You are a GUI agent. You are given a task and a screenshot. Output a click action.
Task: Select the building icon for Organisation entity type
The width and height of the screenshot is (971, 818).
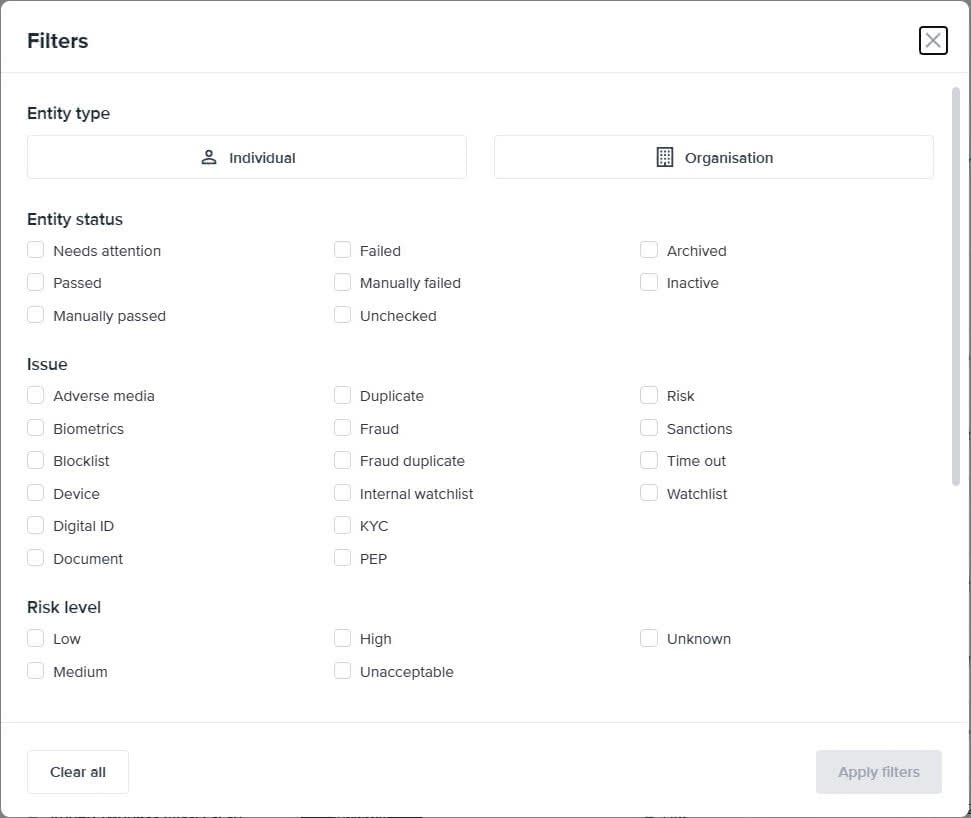pos(665,156)
